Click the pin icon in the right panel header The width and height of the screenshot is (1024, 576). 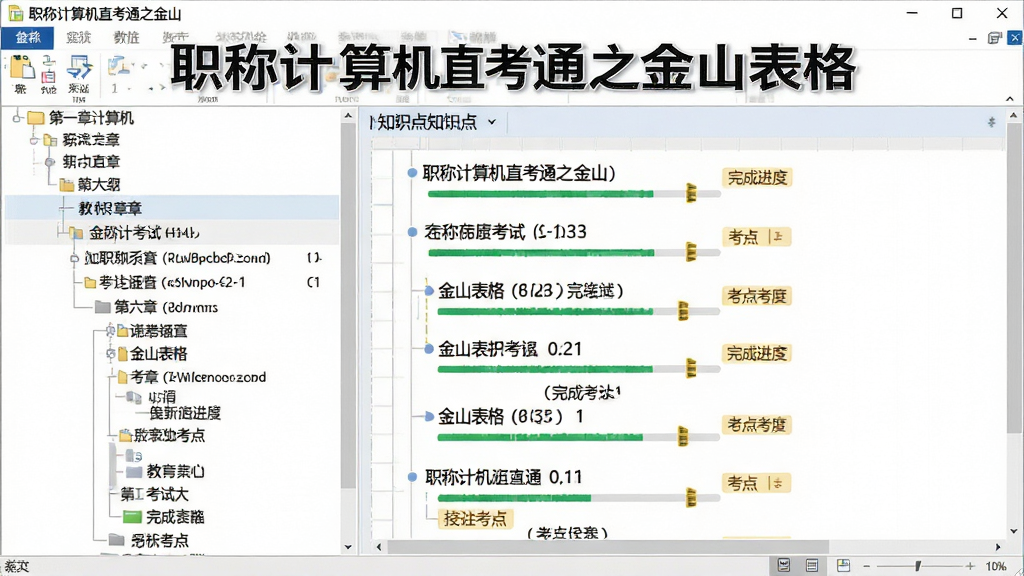(991, 122)
